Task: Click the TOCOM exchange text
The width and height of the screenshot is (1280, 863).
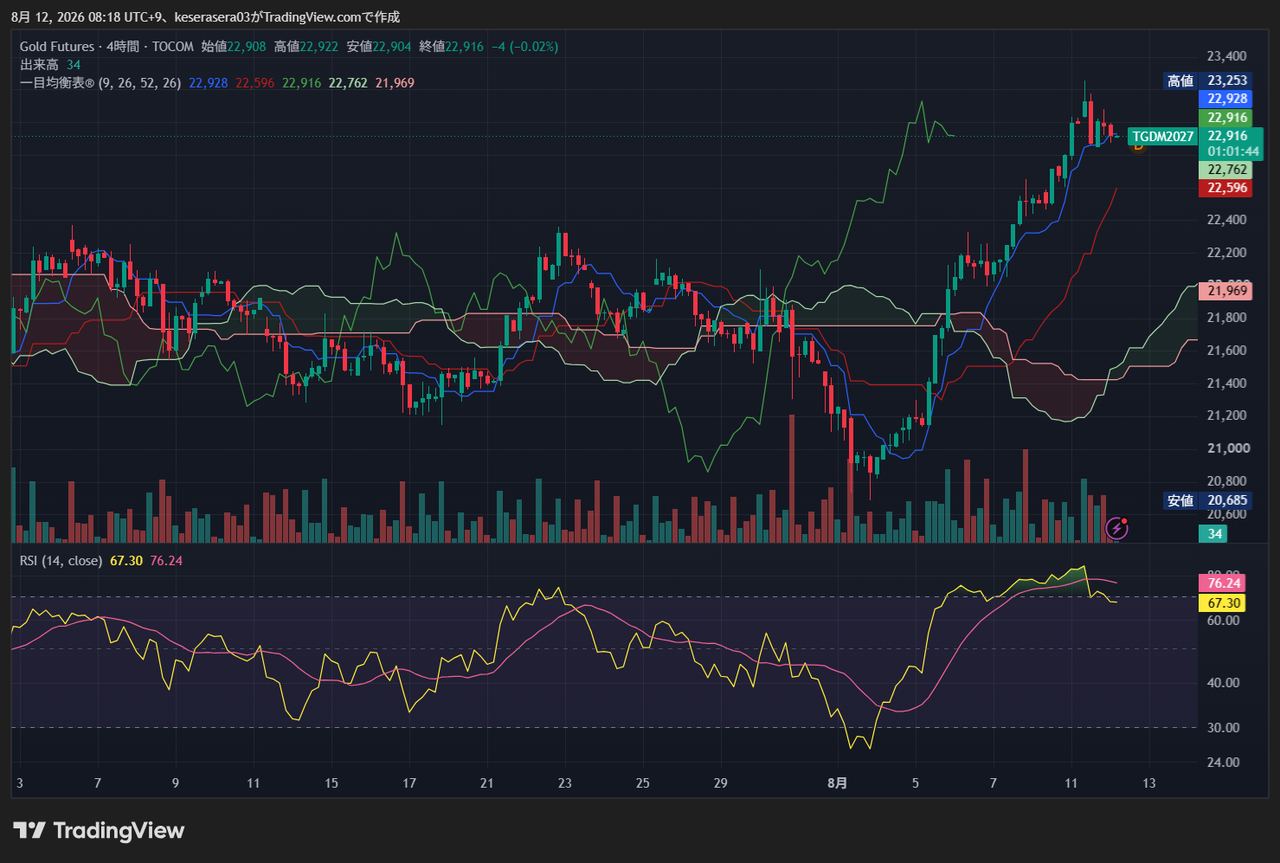Action: [173, 46]
